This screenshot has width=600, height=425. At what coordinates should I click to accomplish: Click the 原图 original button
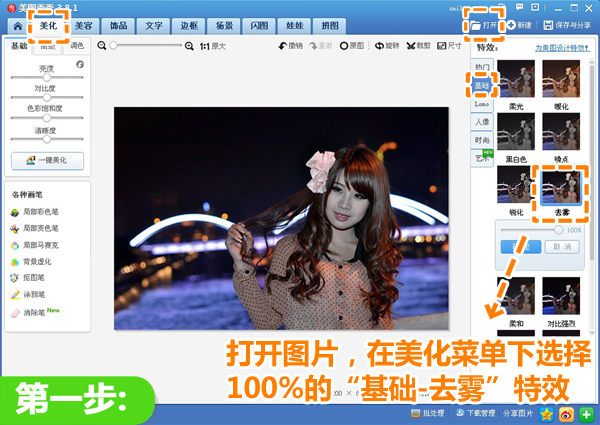352,46
